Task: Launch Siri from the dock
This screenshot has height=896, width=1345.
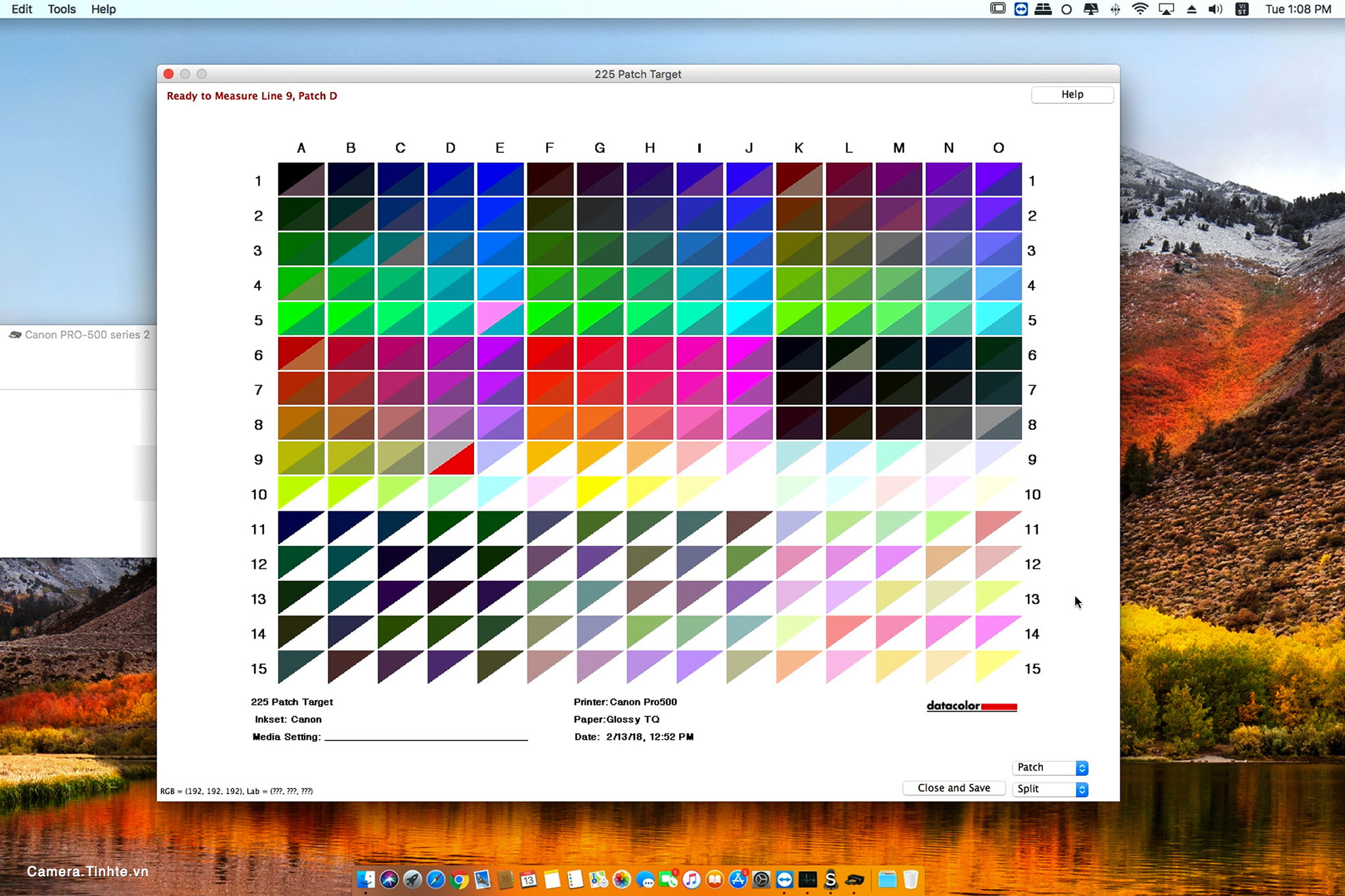Action: 389,879
